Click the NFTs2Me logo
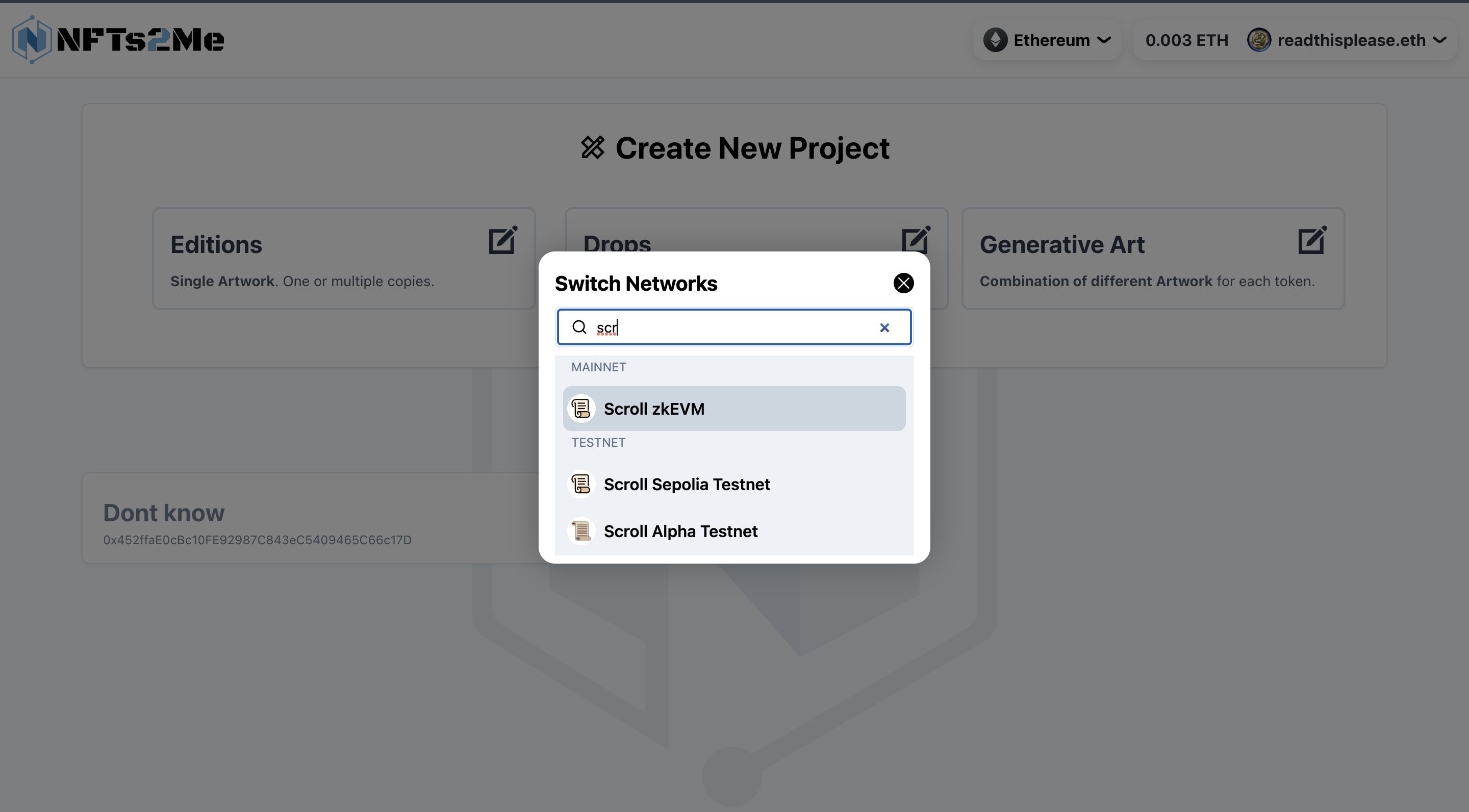The image size is (1469, 812). [118, 39]
